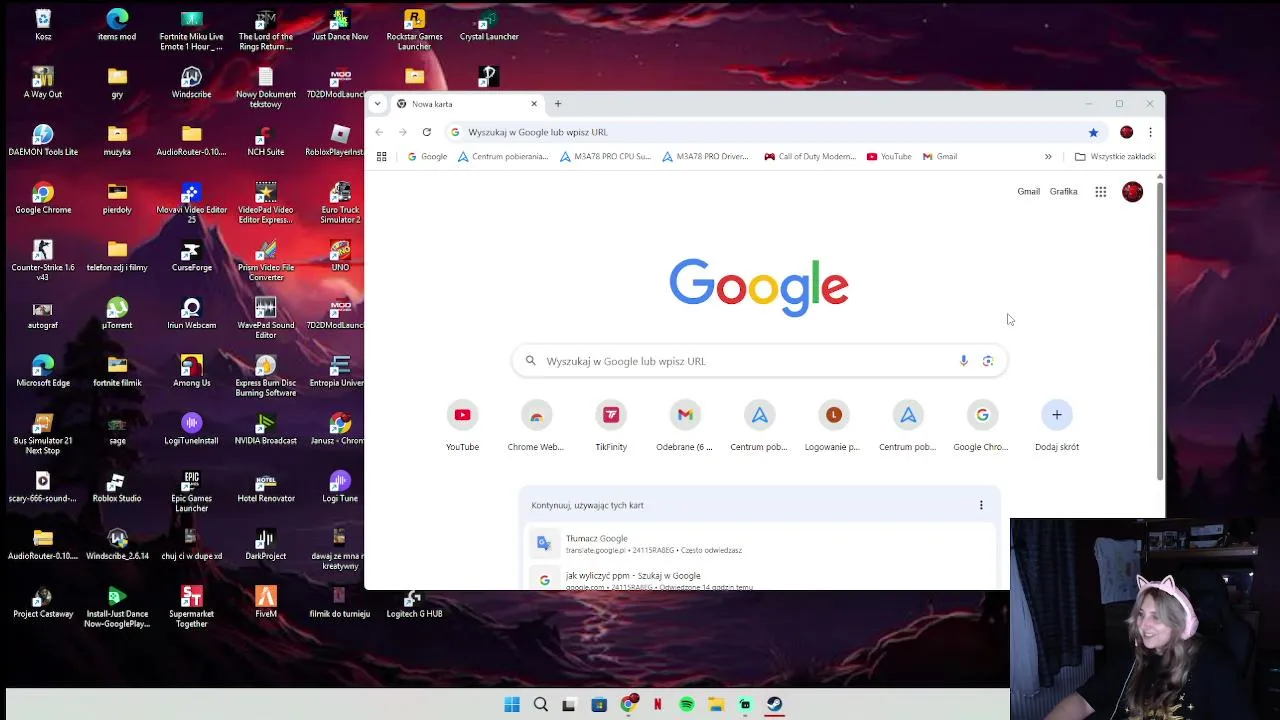Select the µTorrent desktop shortcut
Screen dimensions: 1280x720
[117, 315]
